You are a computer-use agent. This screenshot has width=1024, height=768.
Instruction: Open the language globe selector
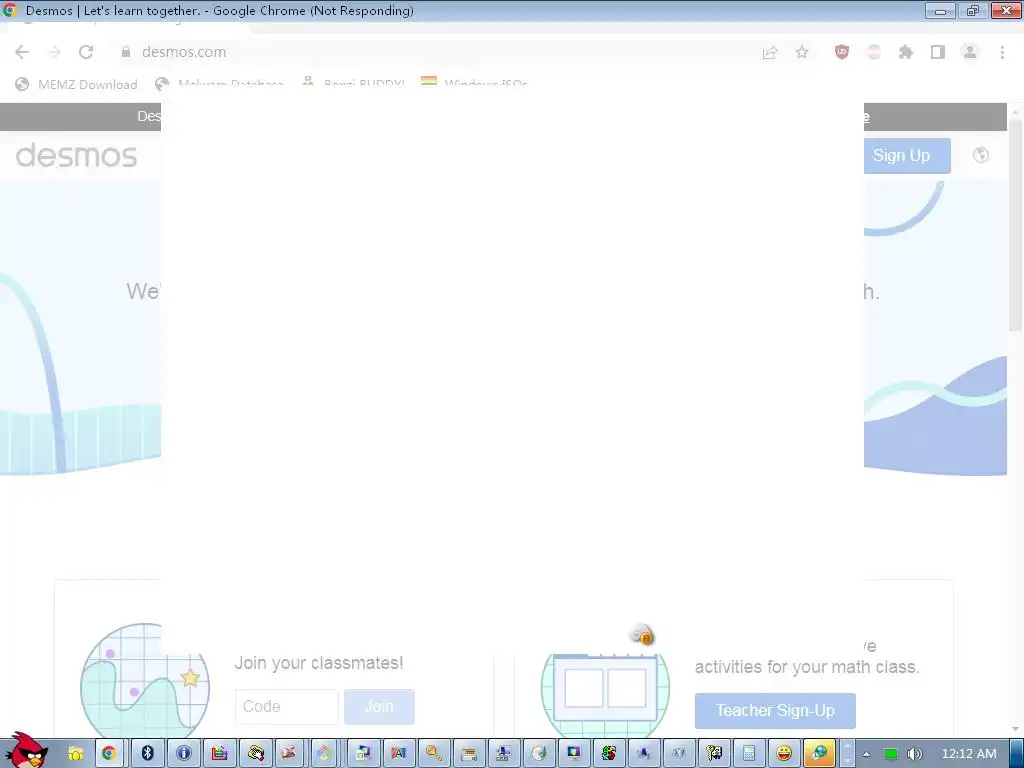point(981,155)
